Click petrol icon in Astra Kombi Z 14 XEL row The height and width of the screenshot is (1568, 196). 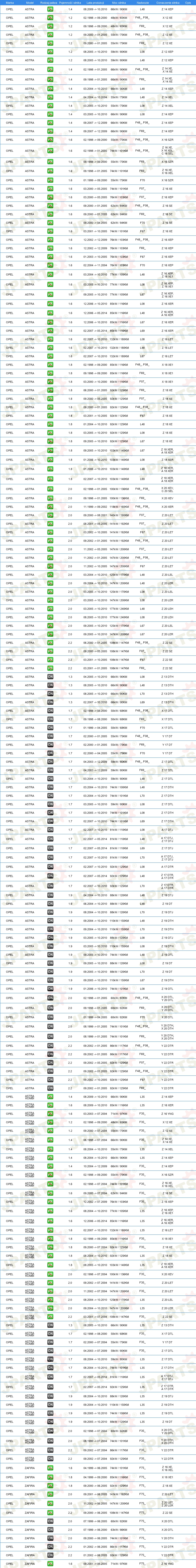(x=50, y=1149)
